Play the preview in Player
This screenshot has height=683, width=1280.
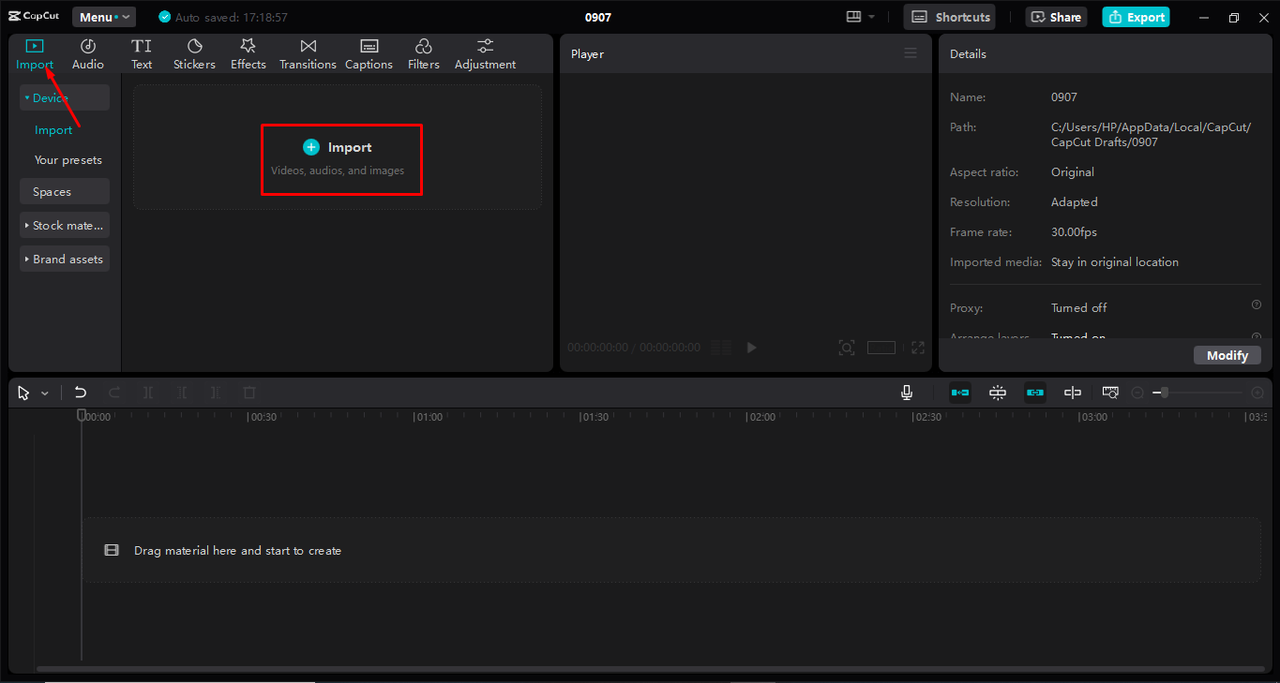pyautogui.click(x=752, y=347)
